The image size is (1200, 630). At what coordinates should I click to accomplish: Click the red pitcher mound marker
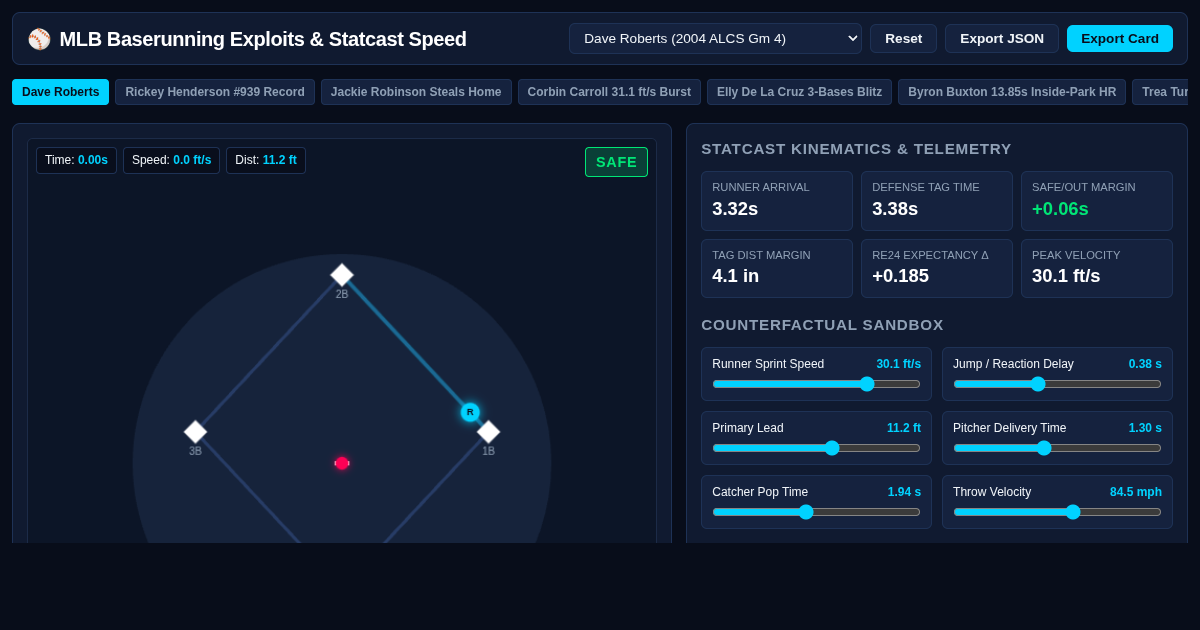click(x=342, y=463)
